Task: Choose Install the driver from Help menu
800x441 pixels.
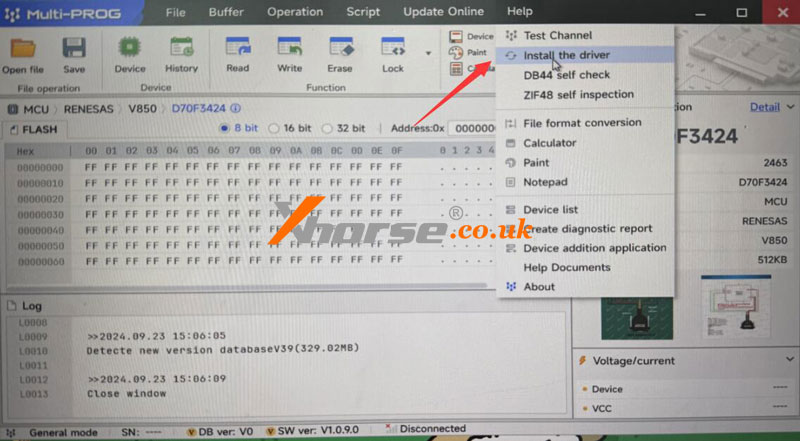Action: click(566, 55)
